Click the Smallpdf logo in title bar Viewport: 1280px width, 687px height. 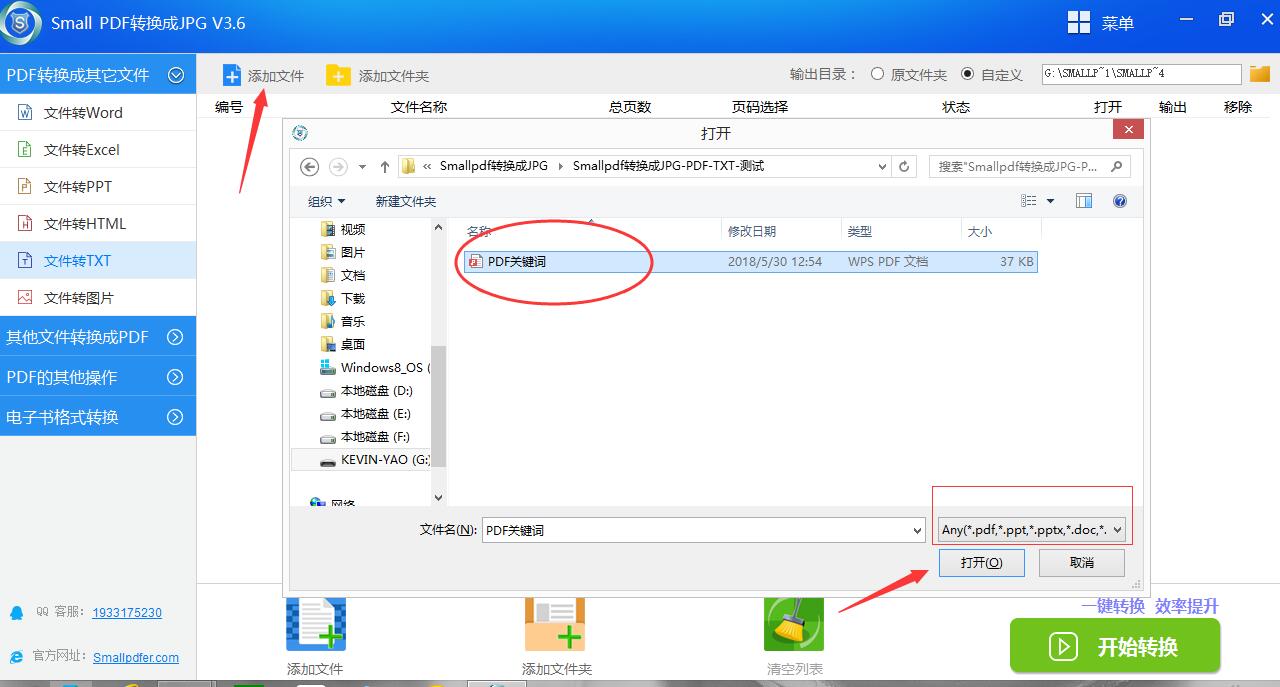pyautogui.click(x=19, y=23)
